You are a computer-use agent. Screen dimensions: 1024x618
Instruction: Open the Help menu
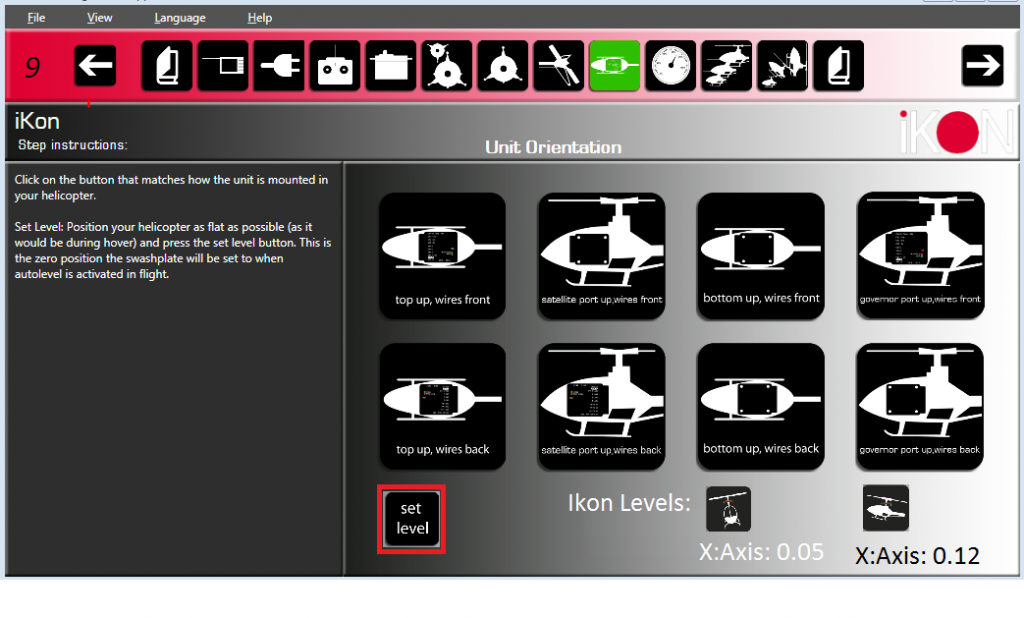(259, 18)
